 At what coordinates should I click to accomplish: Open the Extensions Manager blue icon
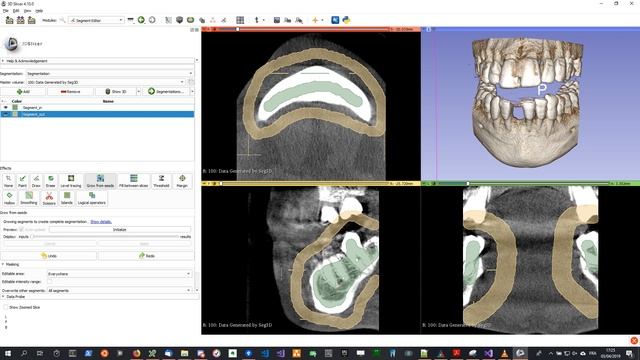tap(335, 20)
